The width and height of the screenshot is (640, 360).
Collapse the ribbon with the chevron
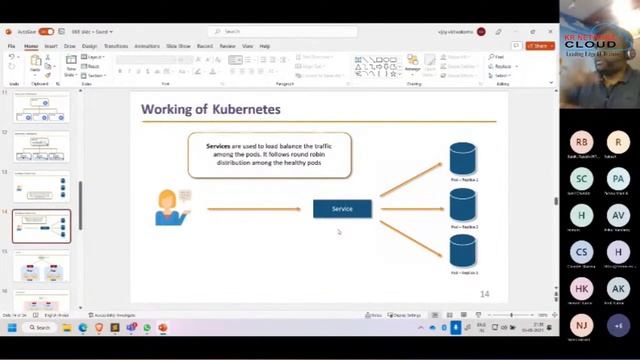[551, 83]
